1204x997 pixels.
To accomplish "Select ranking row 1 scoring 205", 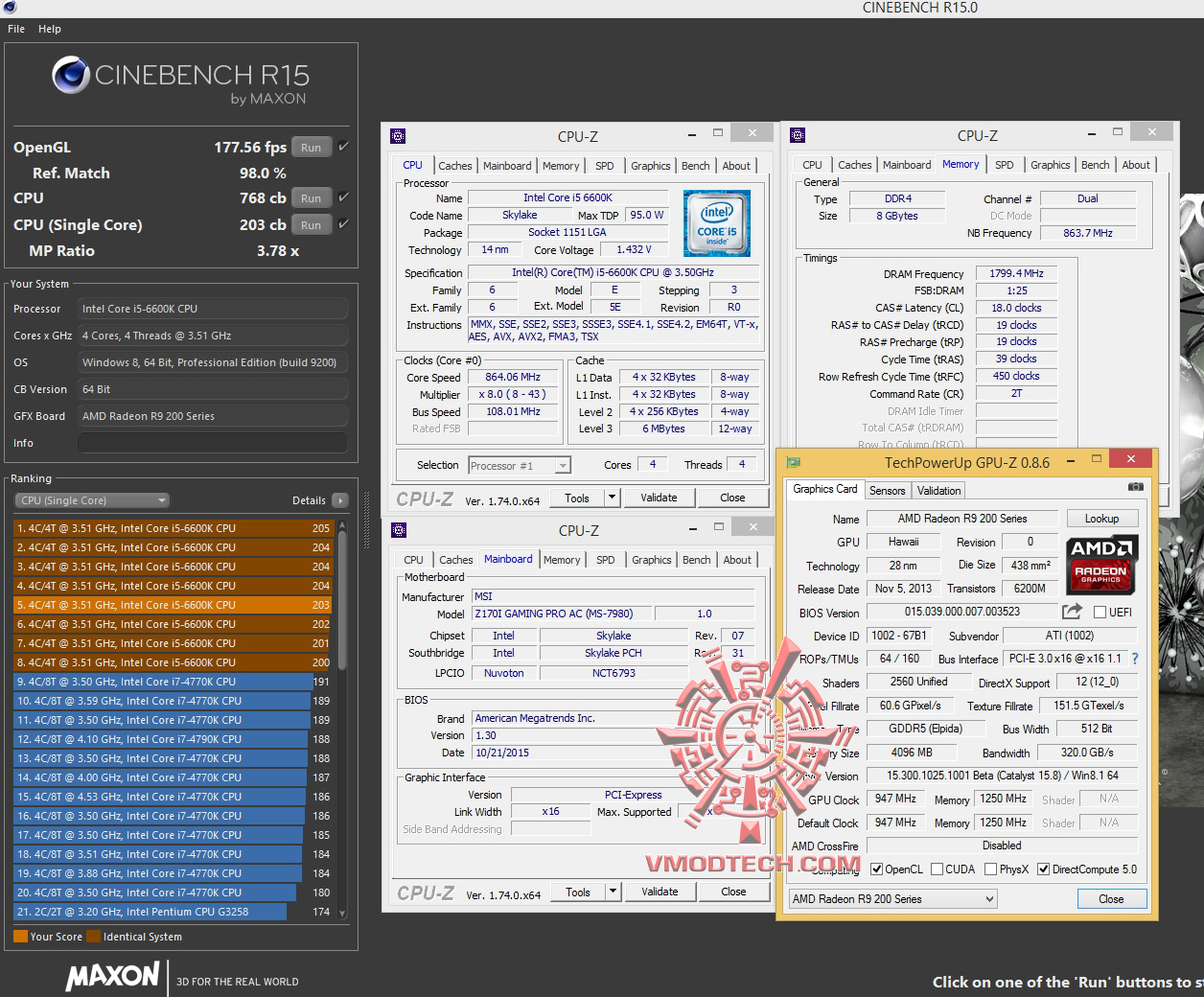I will coord(173,528).
